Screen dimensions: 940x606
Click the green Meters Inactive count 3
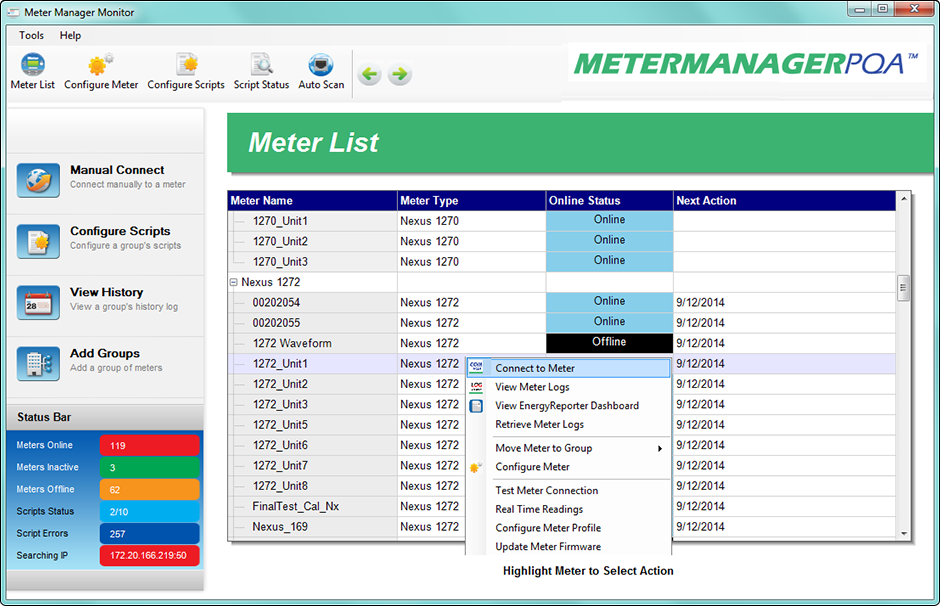149,468
